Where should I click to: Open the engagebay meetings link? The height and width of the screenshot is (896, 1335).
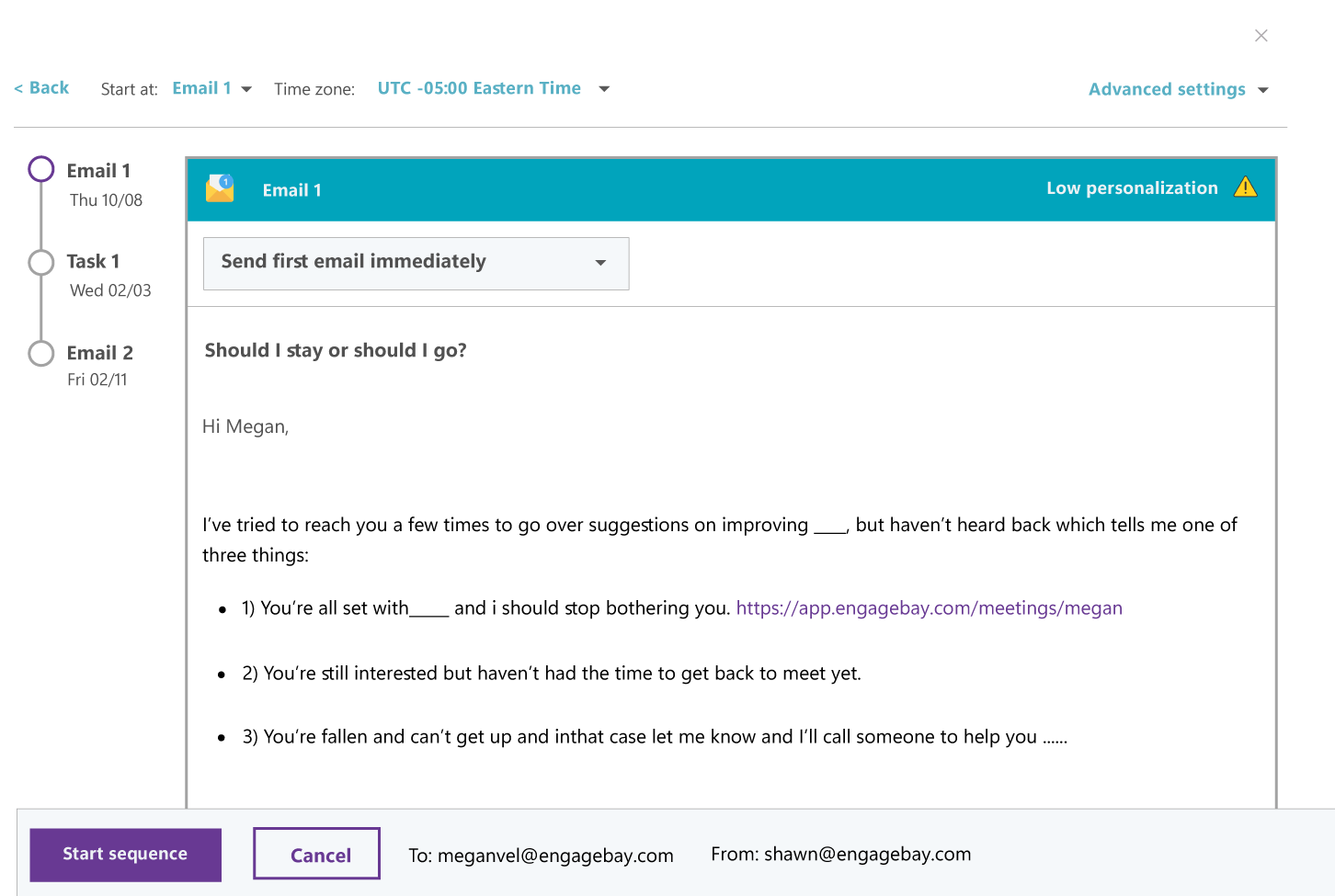point(929,608)
